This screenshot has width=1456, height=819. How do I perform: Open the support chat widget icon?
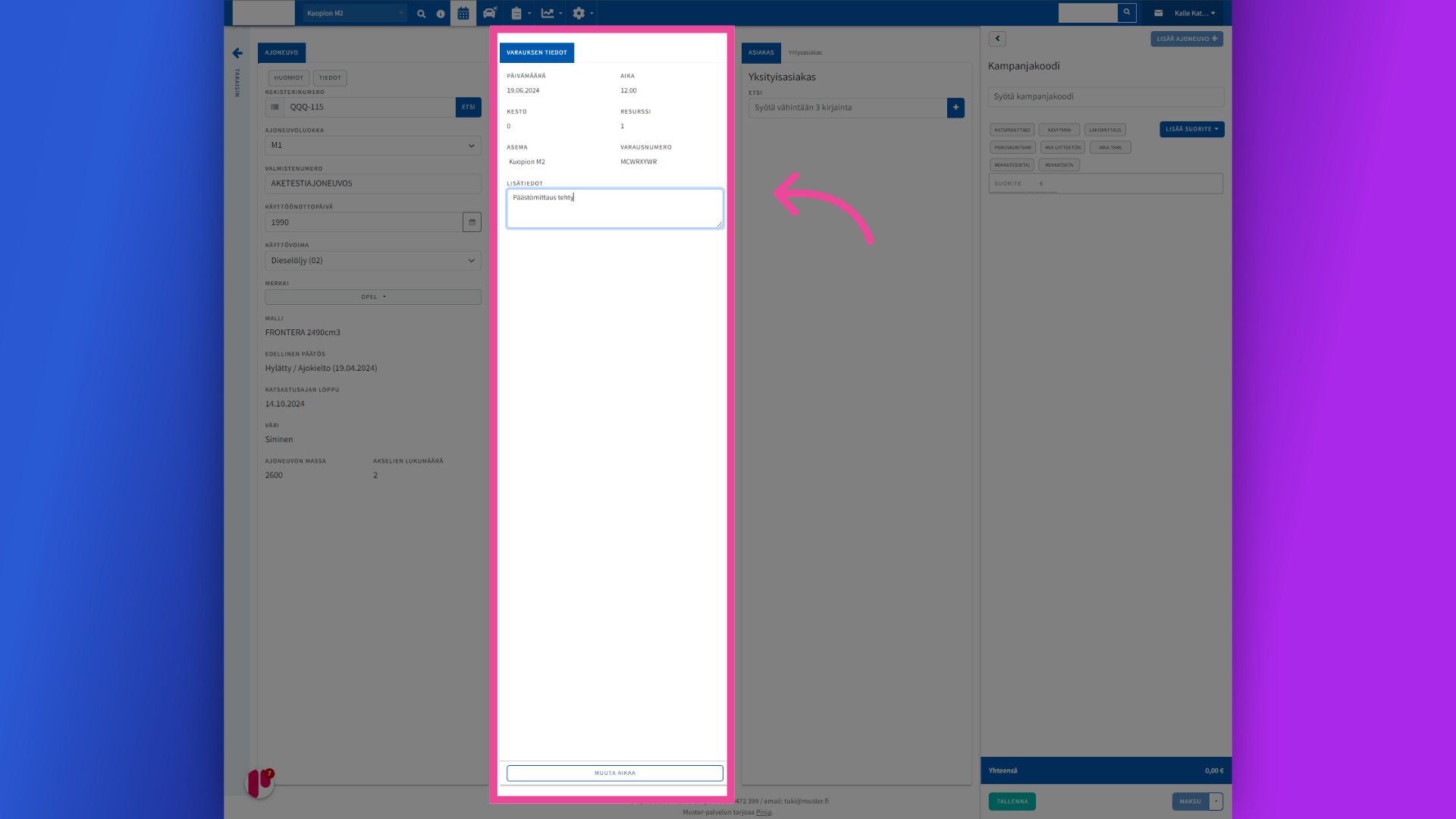coord(259,782)
